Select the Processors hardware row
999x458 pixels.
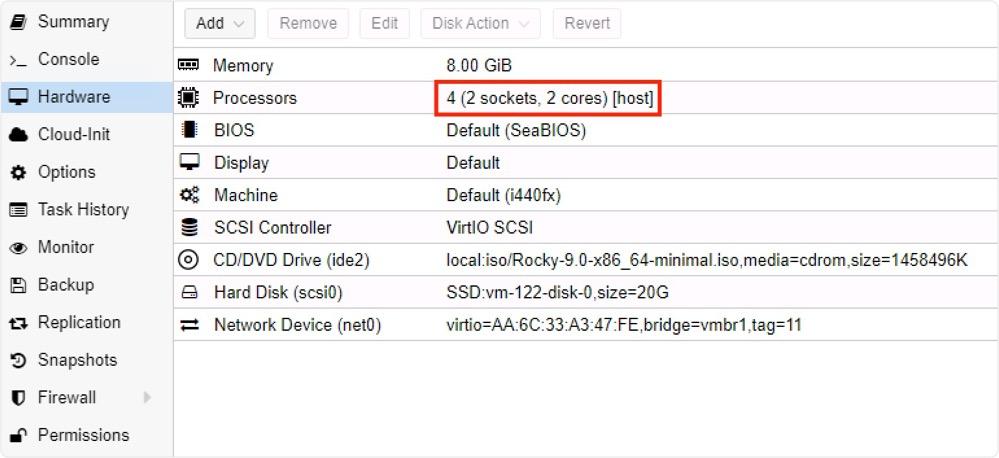586,98
